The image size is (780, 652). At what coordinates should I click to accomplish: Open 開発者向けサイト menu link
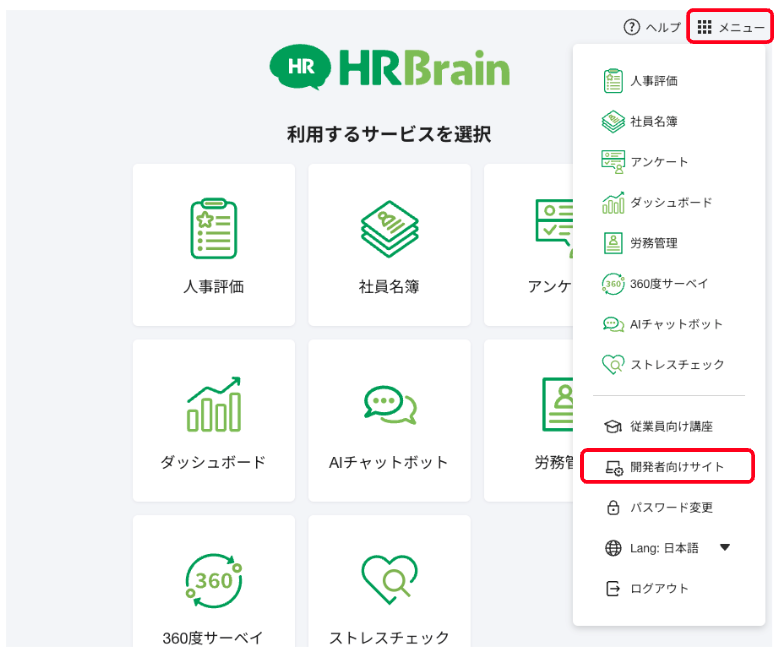click(676, 467)
